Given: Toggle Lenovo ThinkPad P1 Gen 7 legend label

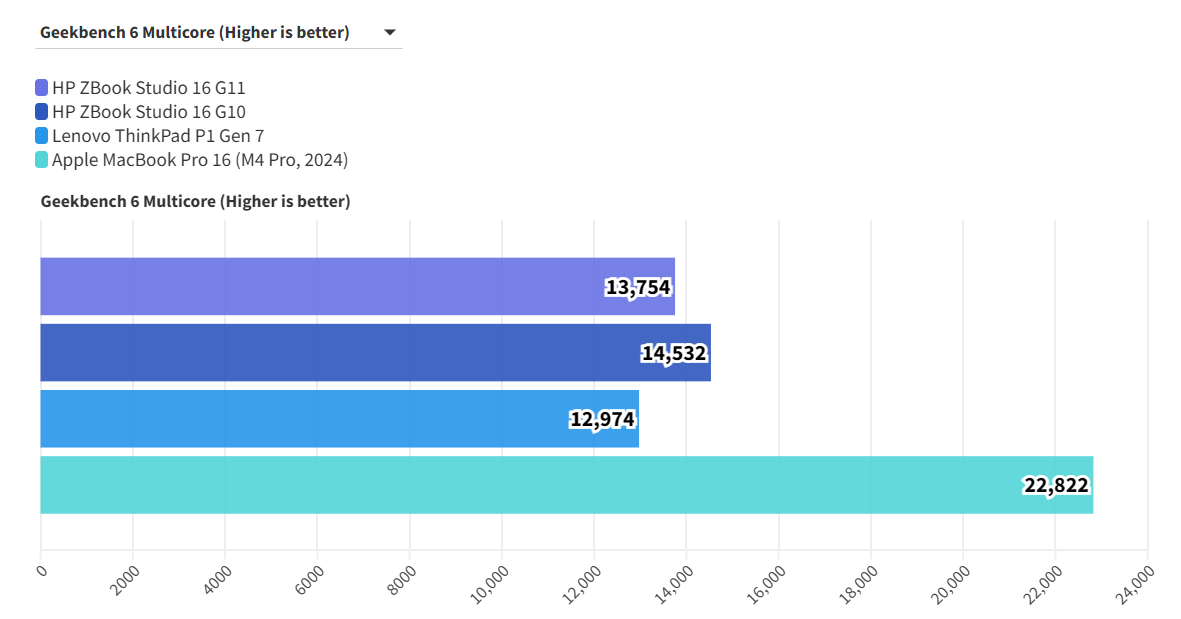Looking at the screenshot, I should [x=157, y=136].
